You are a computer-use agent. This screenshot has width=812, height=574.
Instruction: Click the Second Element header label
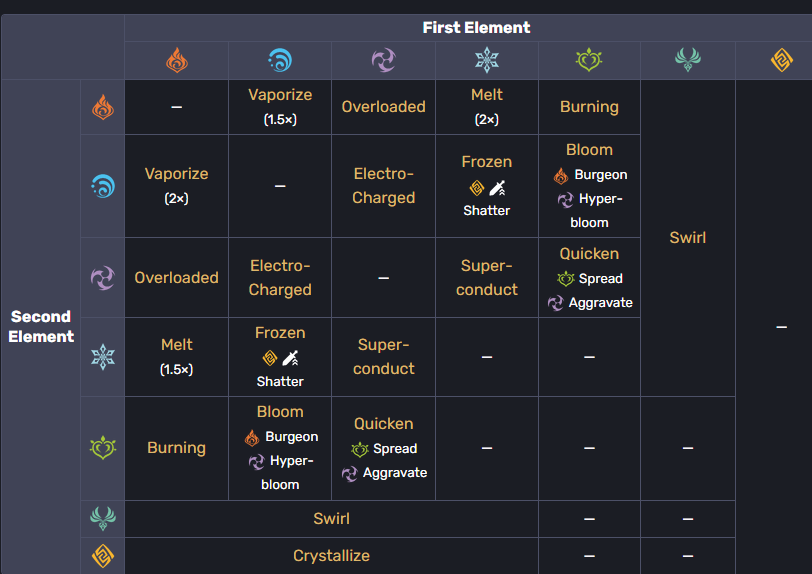42,326
